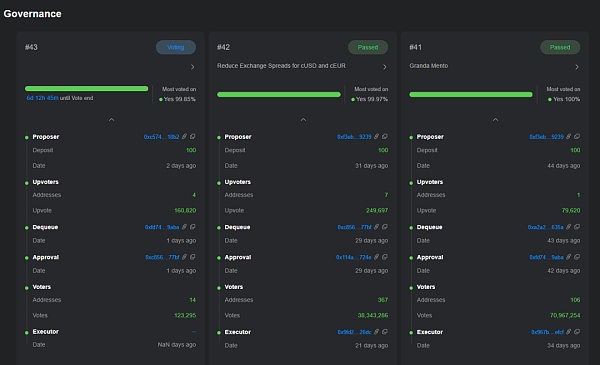Copy dequeue address in proposal #42
Viewport: 600px width, 365px height.
point(385,226)
